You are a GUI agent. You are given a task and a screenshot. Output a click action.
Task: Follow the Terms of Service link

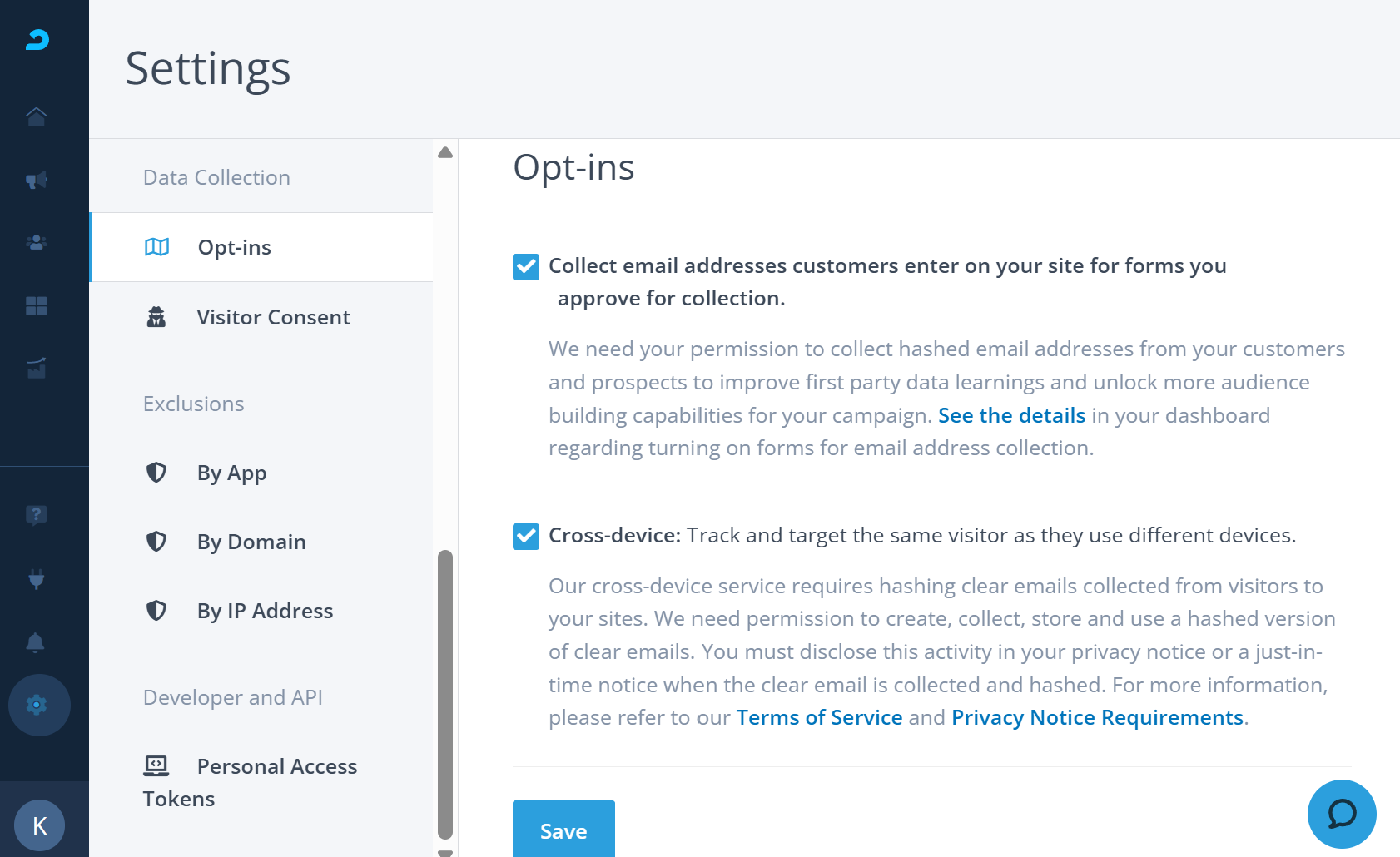[x=819, y=717]
